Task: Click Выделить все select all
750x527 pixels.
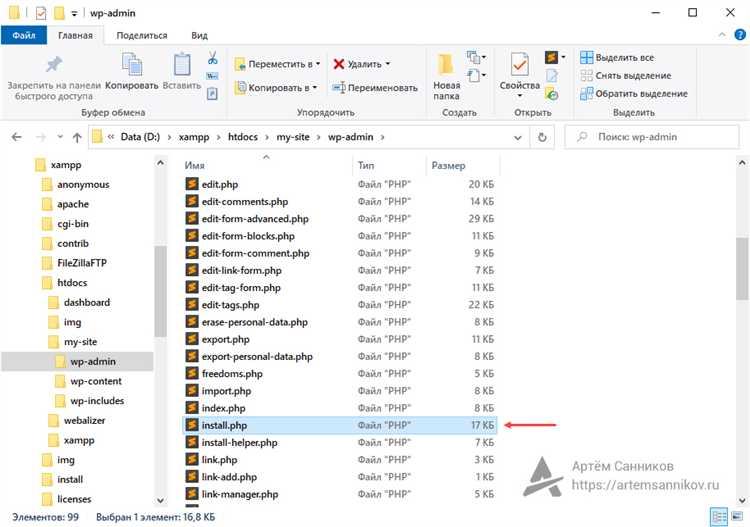Action: pos(617,58)
